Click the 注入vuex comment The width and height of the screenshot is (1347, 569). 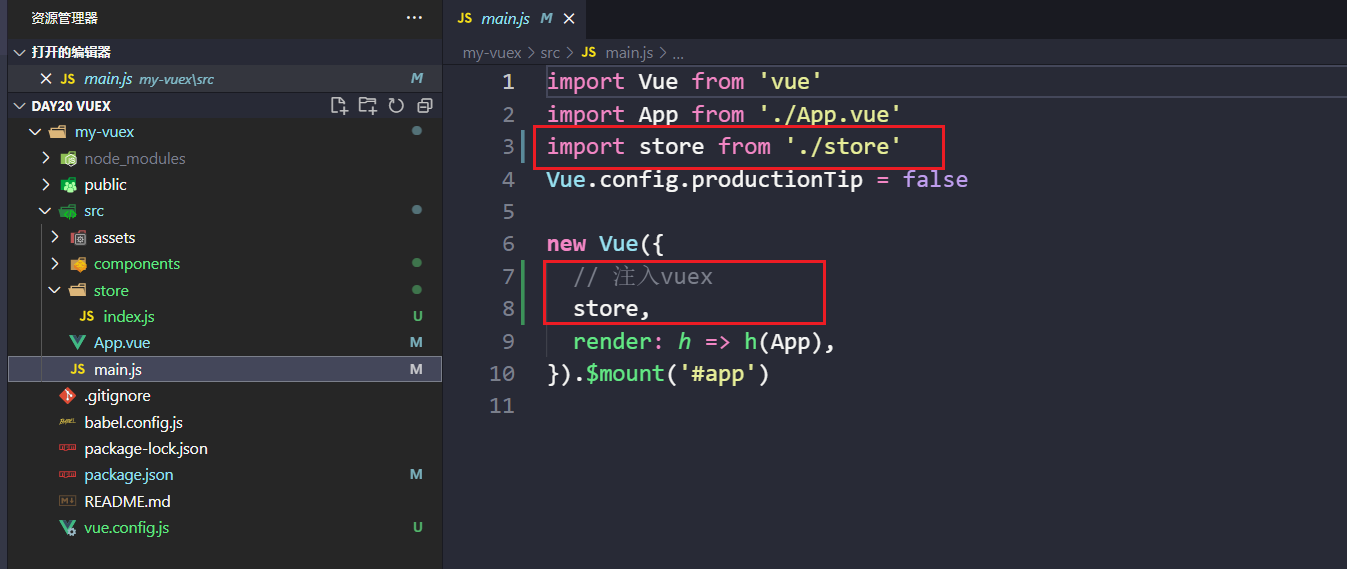(x=643, y=277)
